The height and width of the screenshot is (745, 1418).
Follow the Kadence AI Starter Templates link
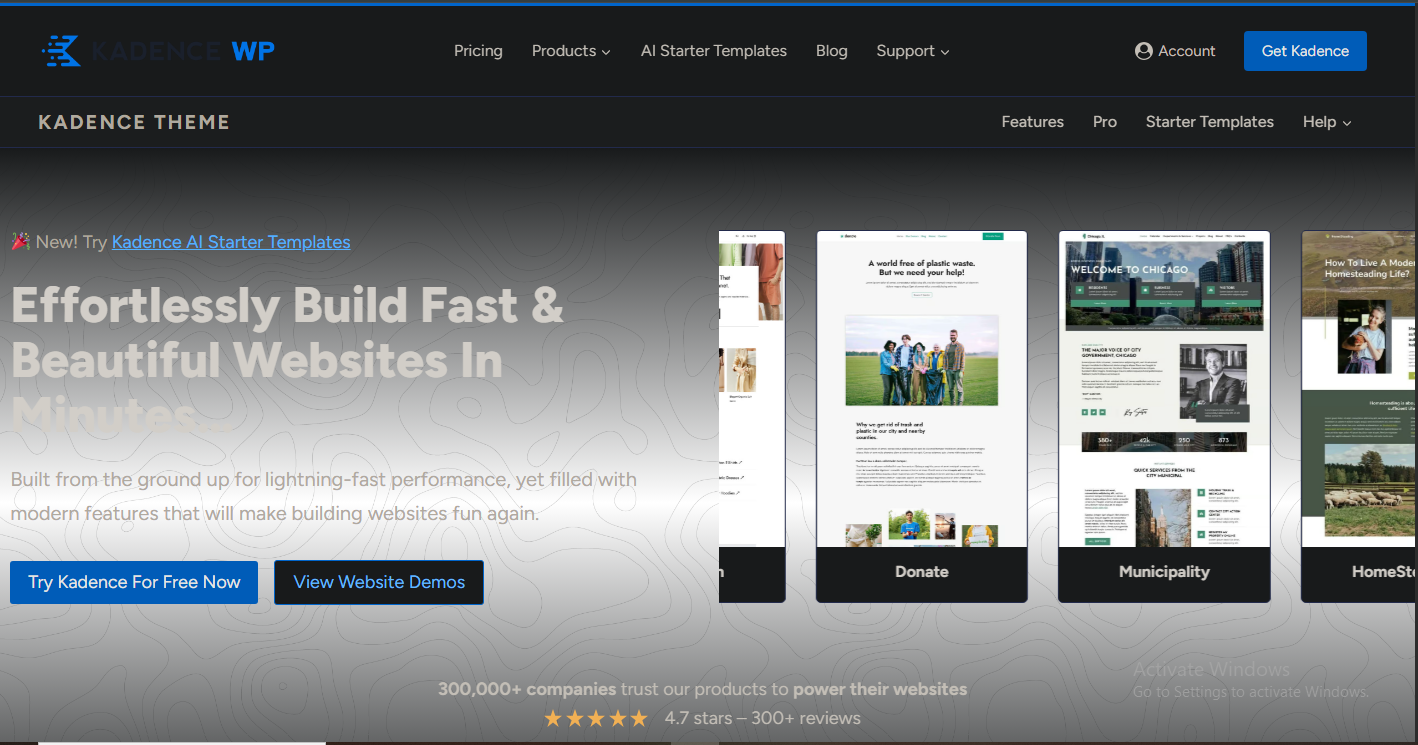pyautogui.click(x=231, y=242)
